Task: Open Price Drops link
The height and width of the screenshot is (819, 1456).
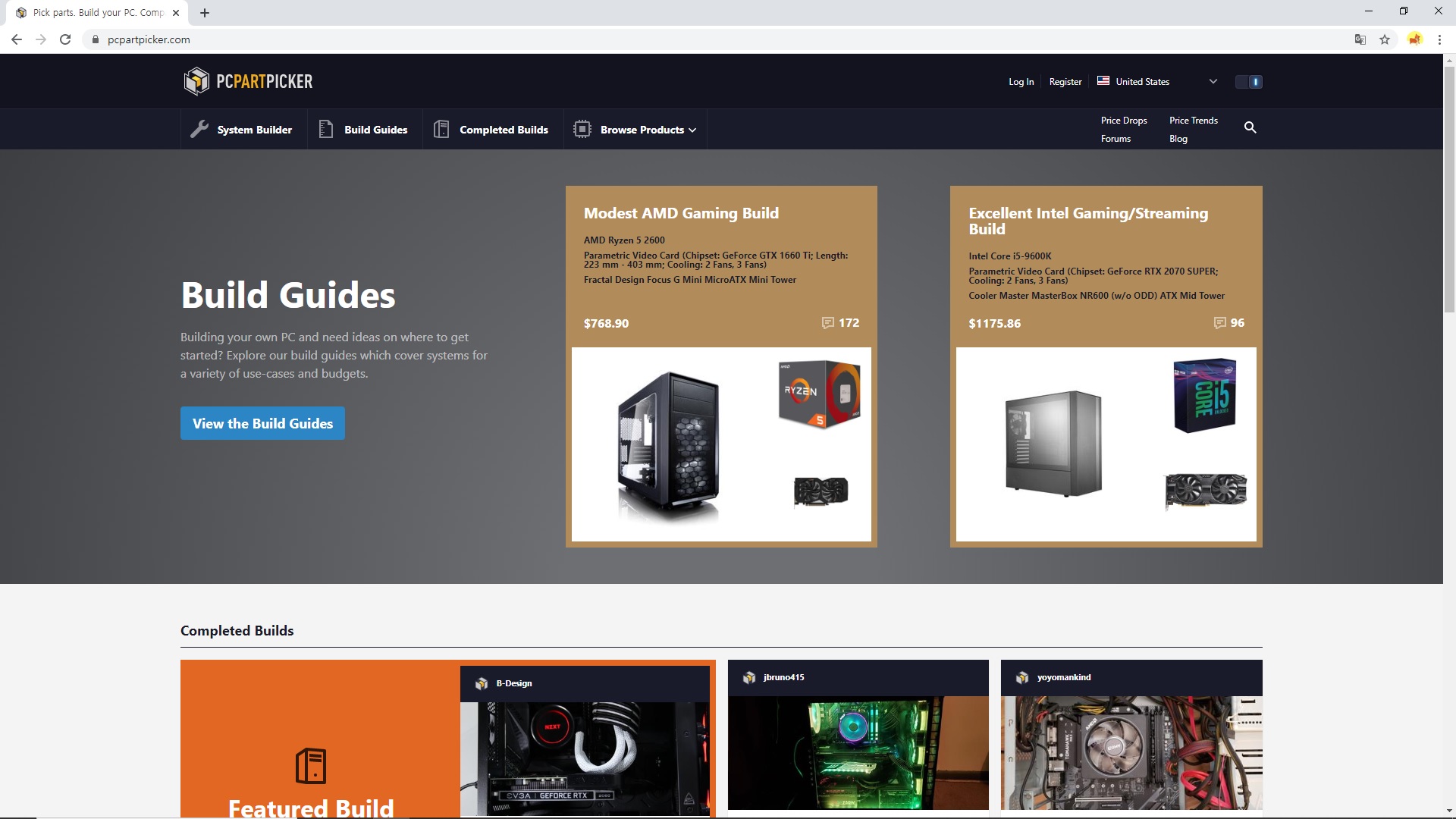Action: (1124, 121)
